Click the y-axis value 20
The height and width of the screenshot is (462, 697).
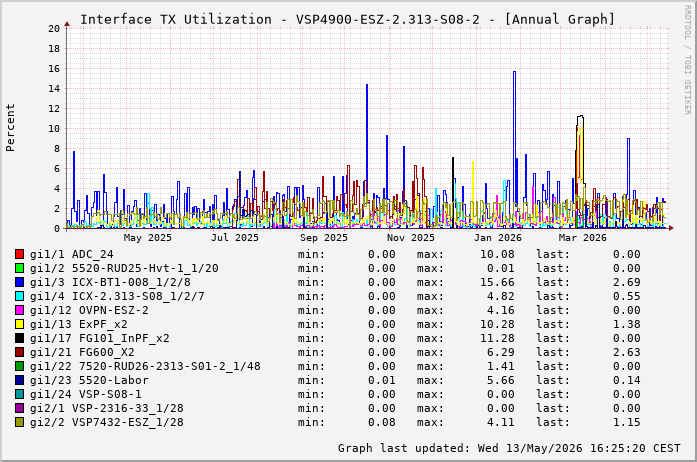click(54, 28)
